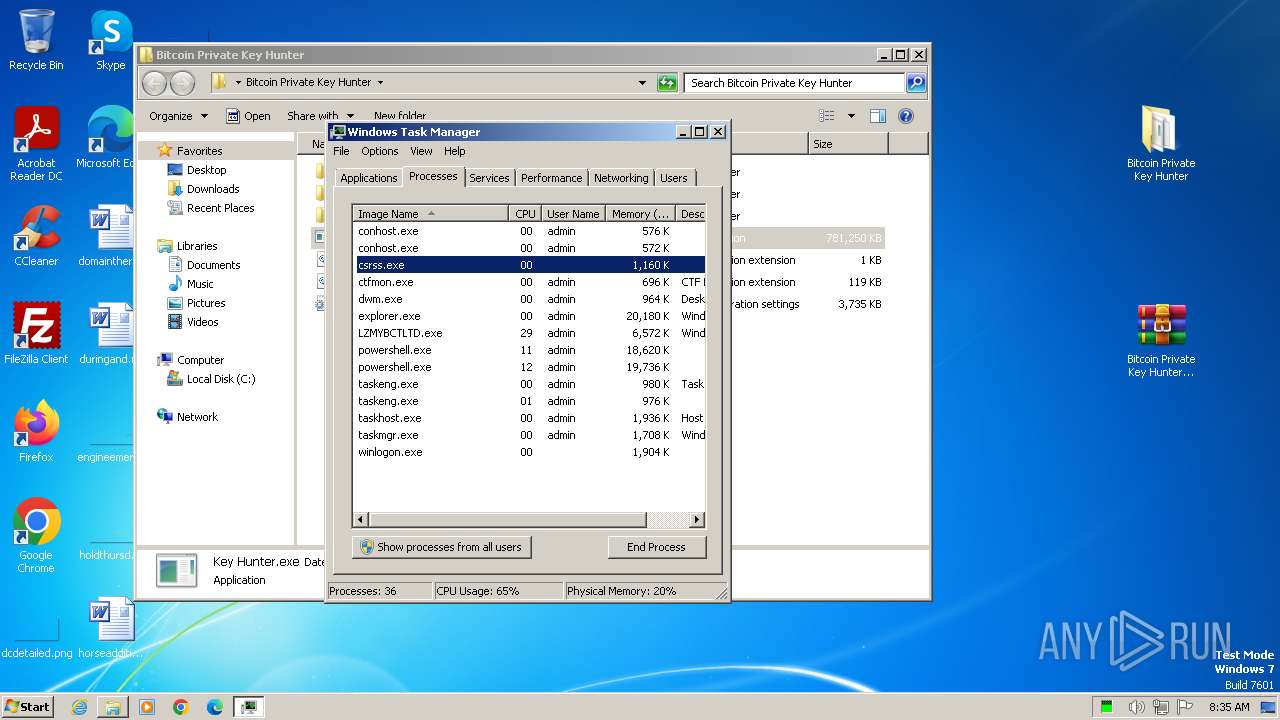
Task: Open horseaddition Word document on desktop
Action: (110, 628)
